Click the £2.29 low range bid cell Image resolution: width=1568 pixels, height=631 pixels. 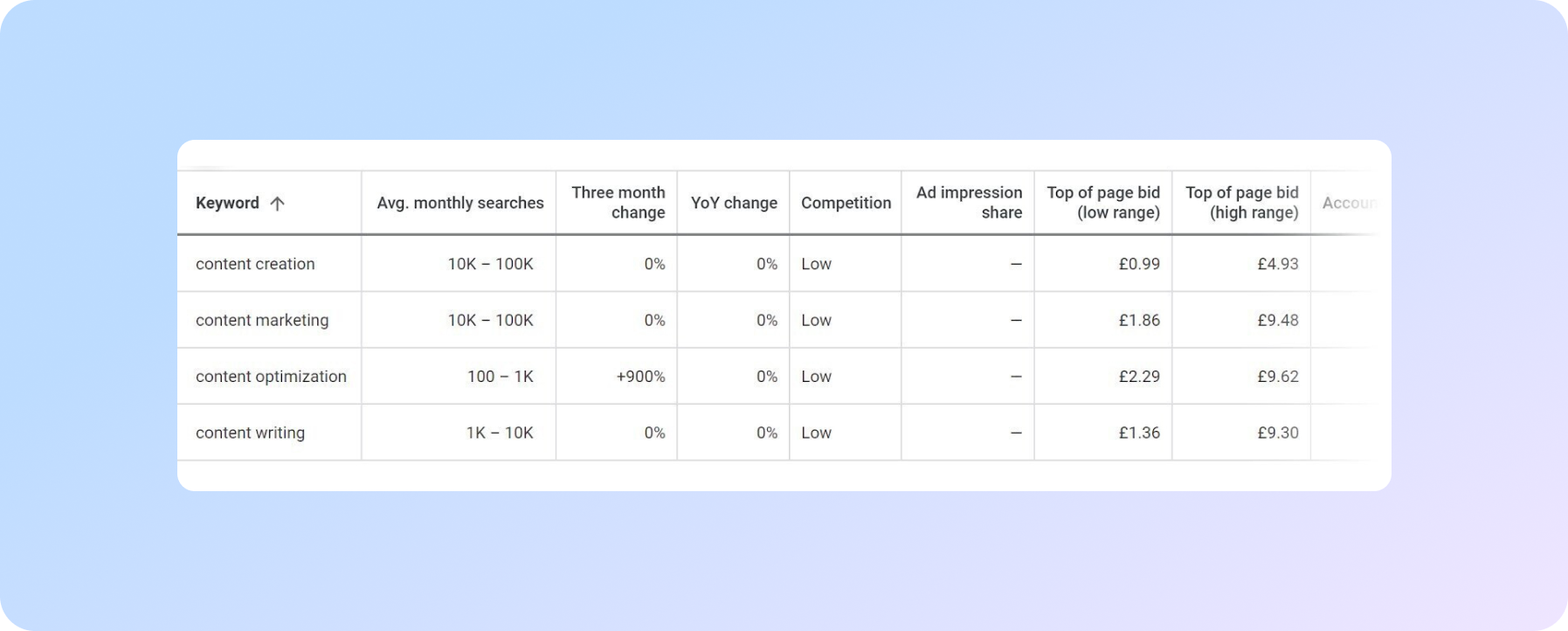(x=1140, y=376)
